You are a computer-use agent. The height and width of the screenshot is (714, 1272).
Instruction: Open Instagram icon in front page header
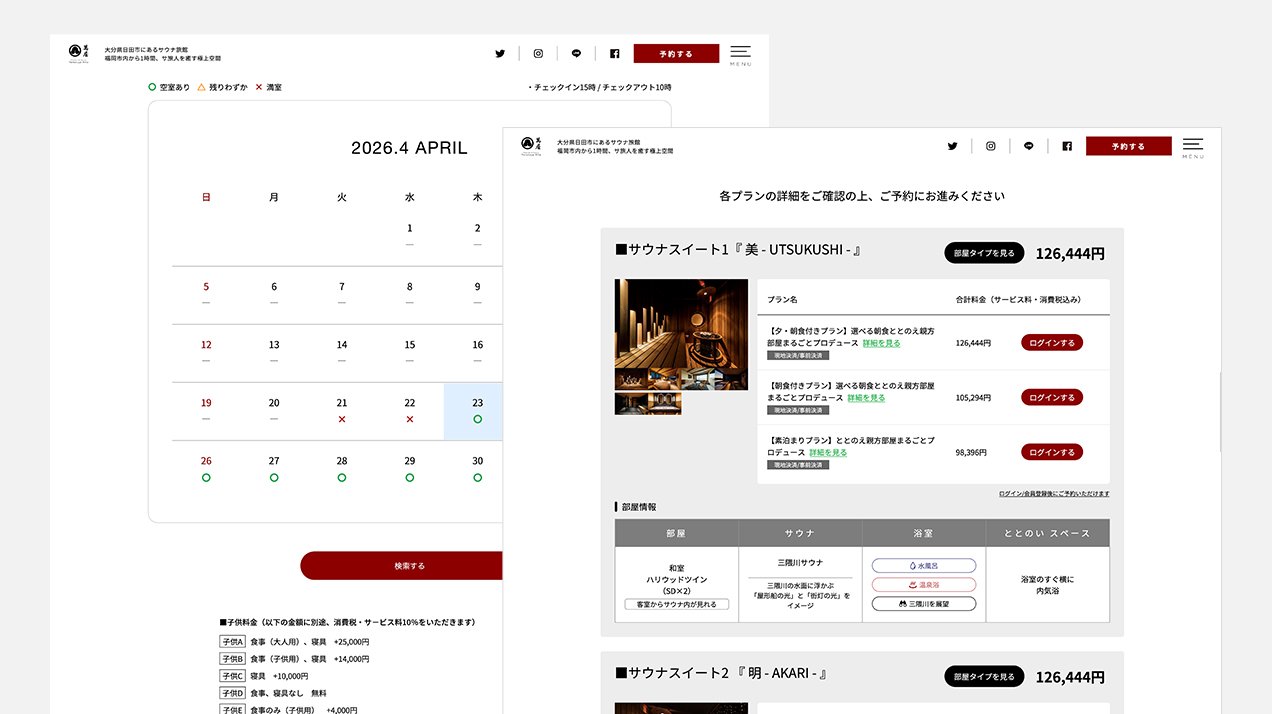point(991,146)
